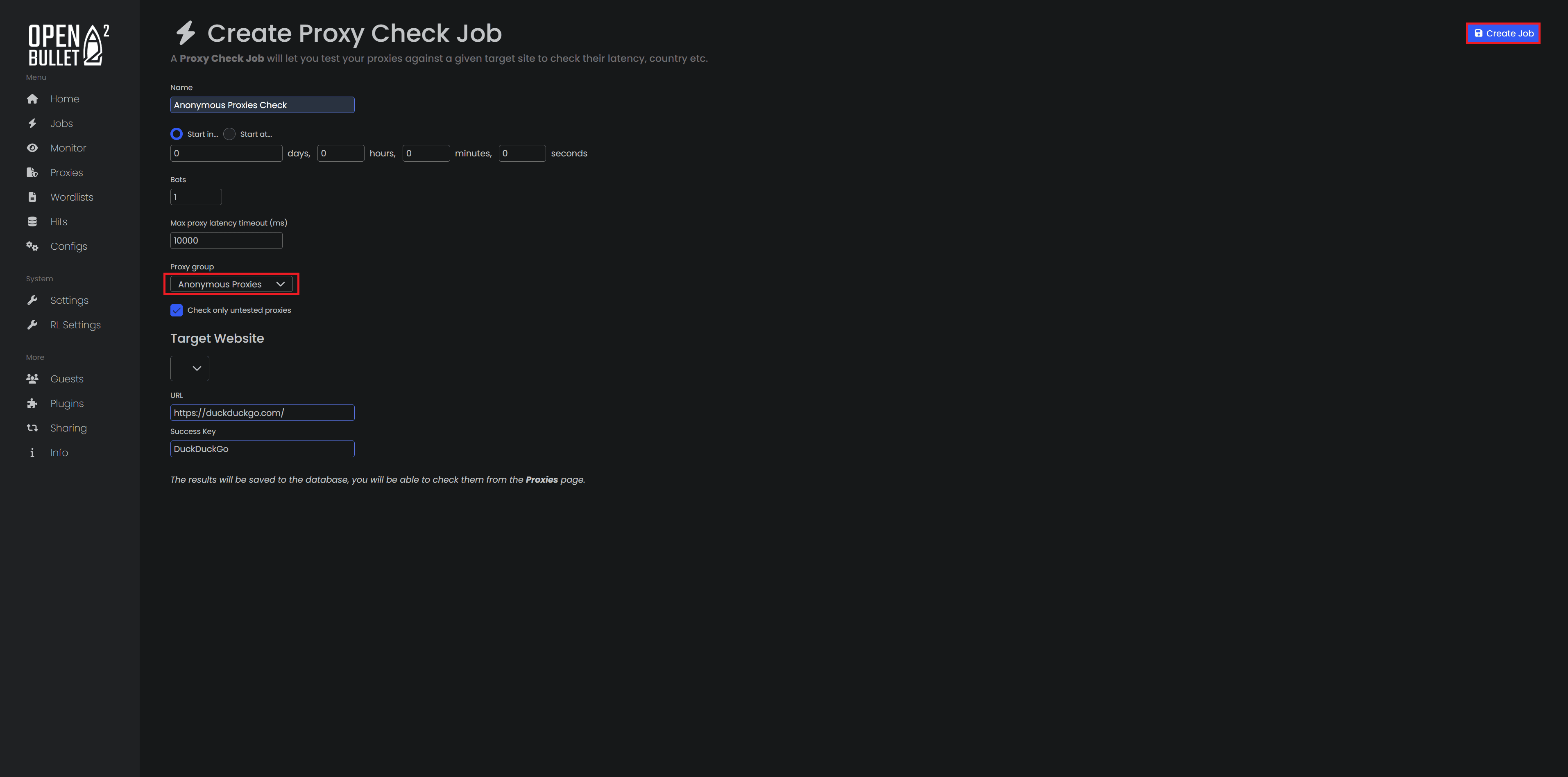Open the Info page
Screen dimensions: 1568x777
coord(59,453)
